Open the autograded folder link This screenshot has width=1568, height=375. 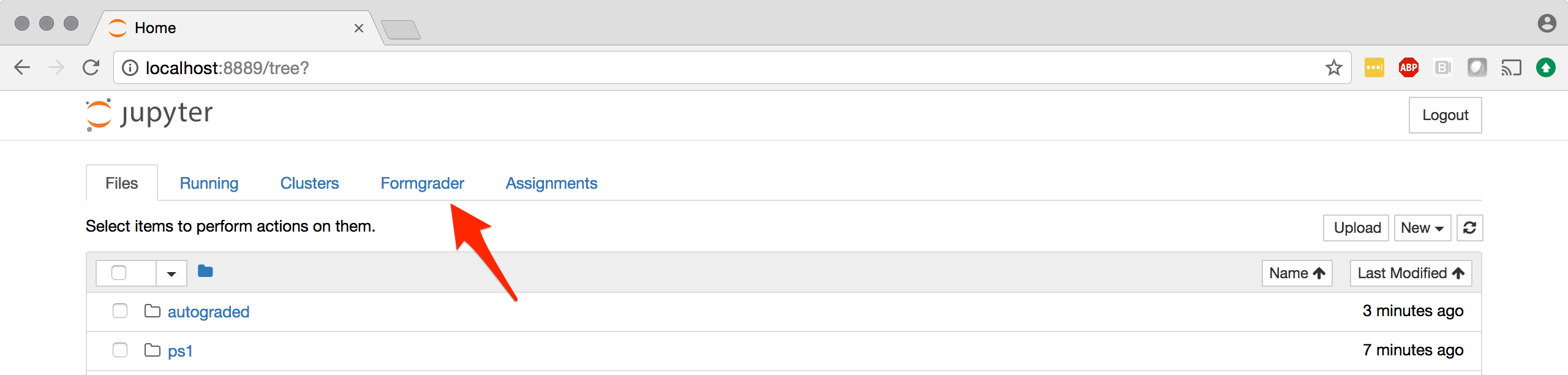coord(208,312)
